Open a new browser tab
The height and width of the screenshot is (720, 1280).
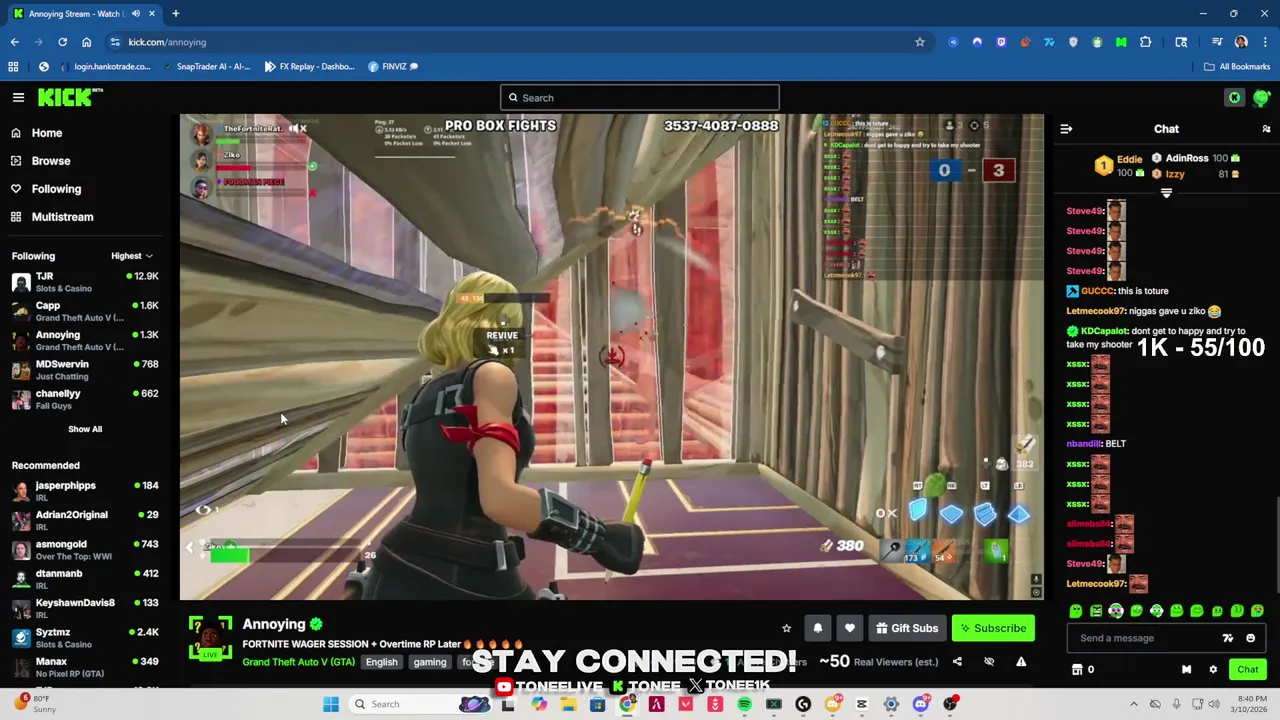coord(175,14)
